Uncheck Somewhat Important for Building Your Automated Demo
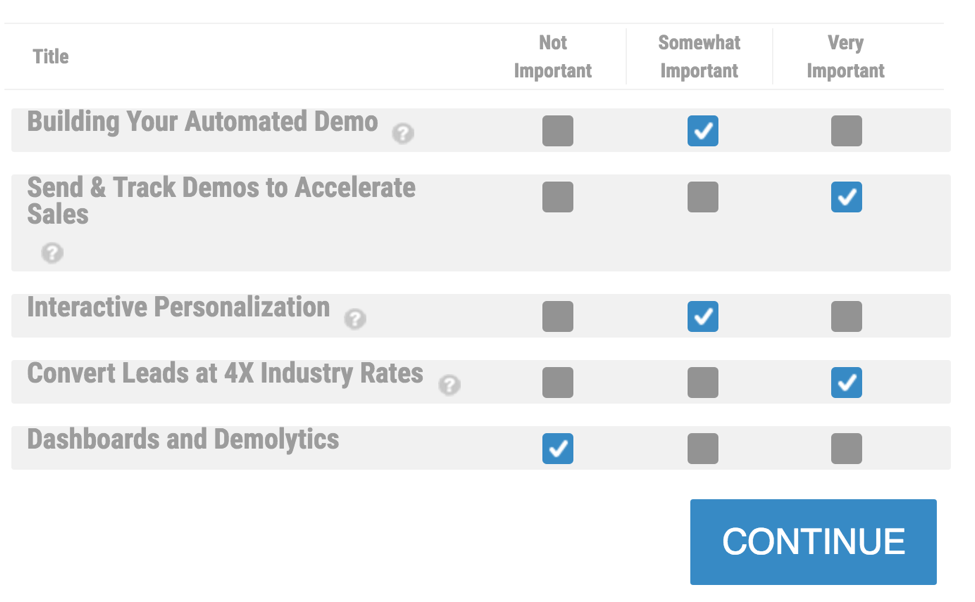This screenshot has height=602, width=975. [702, 131]
